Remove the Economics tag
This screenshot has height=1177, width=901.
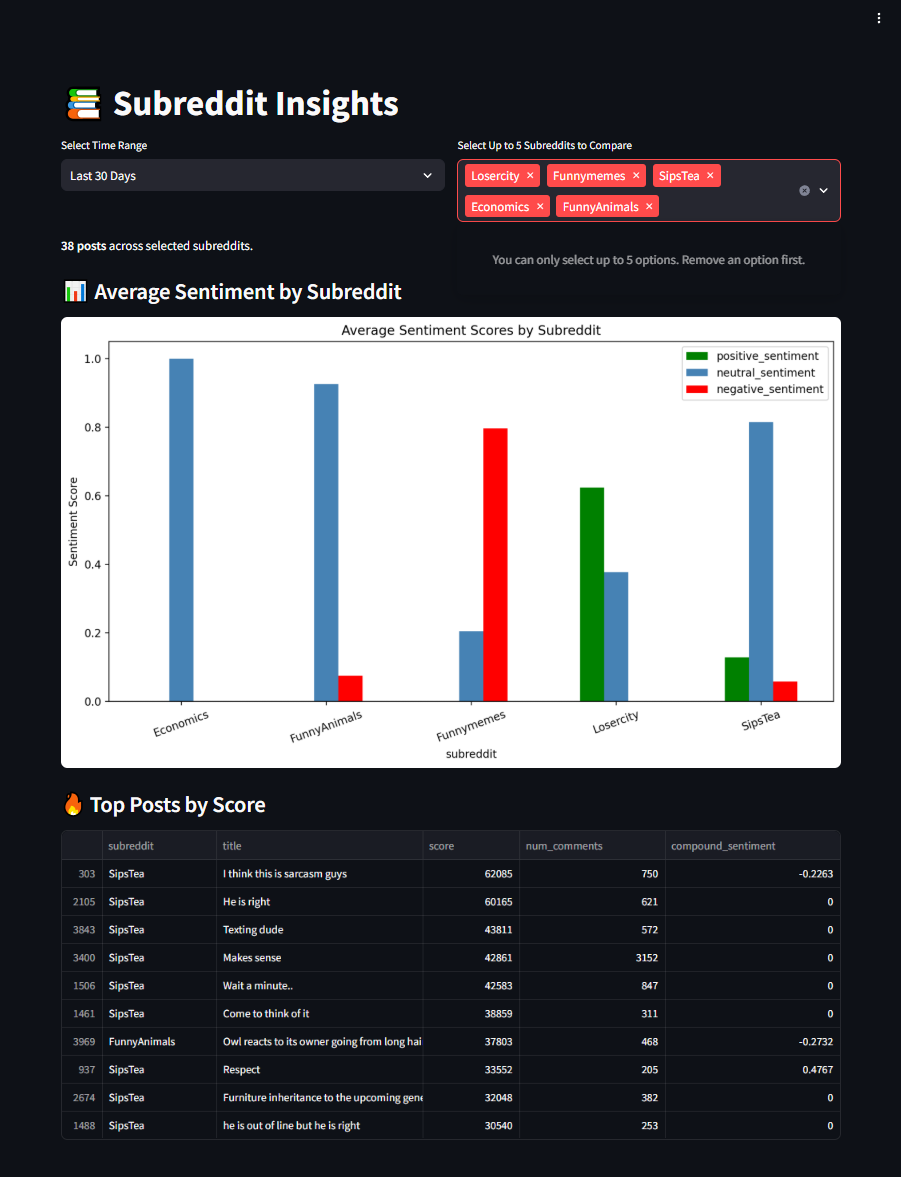[540, 206]
